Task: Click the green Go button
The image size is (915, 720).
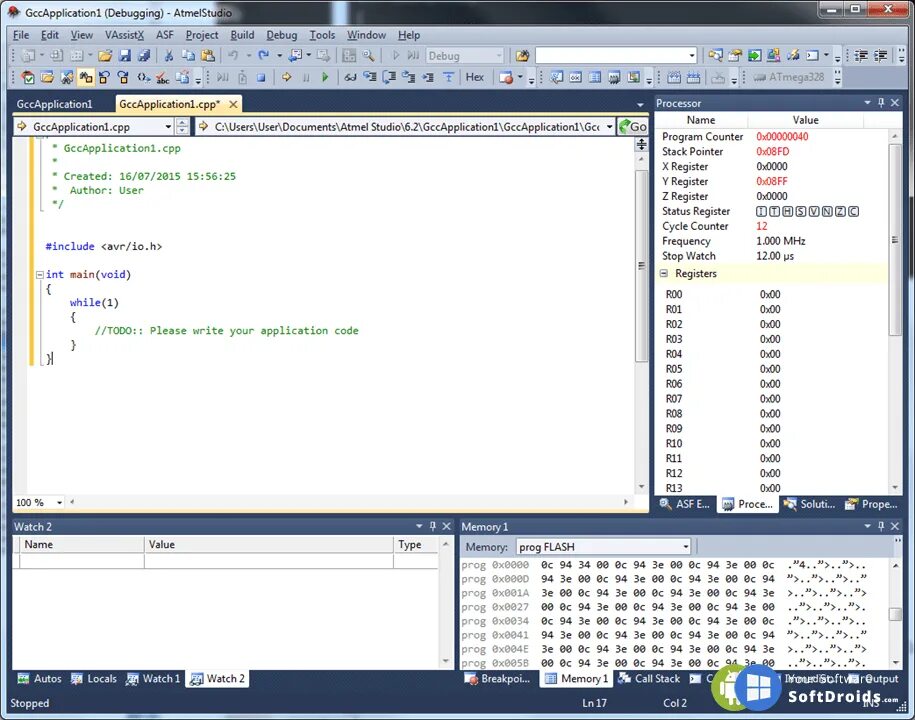Action: click(x=633, y=127)
